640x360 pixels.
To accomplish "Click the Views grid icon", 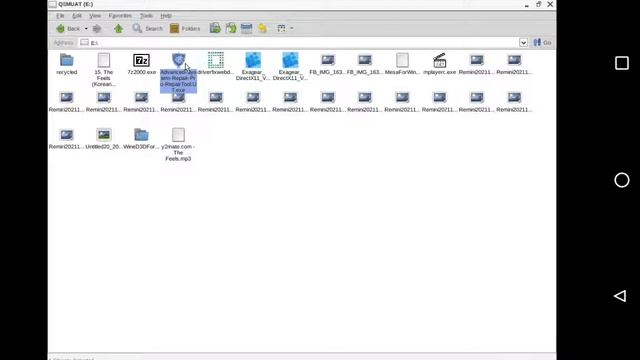I will point(281,28).
